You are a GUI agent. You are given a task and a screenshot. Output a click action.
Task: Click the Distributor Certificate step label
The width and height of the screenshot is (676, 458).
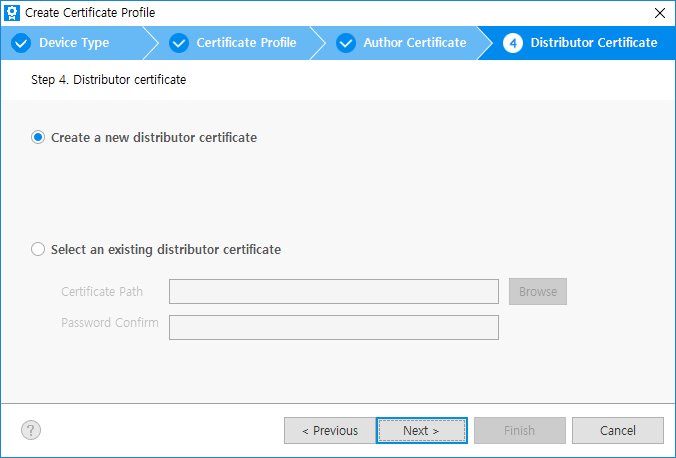click(593, 43)
